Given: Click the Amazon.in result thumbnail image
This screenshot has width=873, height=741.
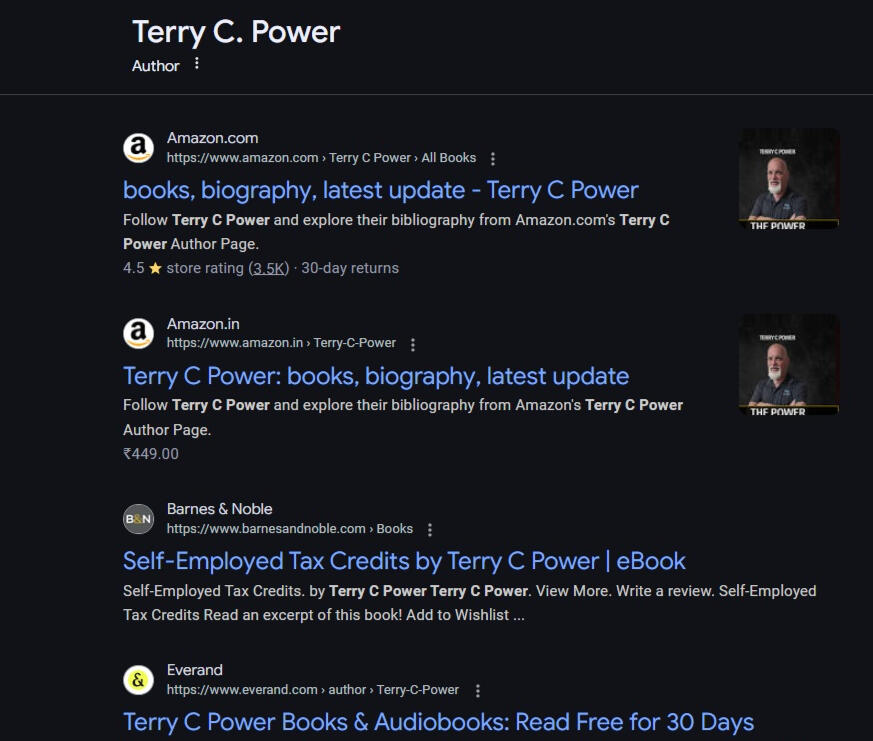Looking at the screenshot, I should click(x=789, y=365).
